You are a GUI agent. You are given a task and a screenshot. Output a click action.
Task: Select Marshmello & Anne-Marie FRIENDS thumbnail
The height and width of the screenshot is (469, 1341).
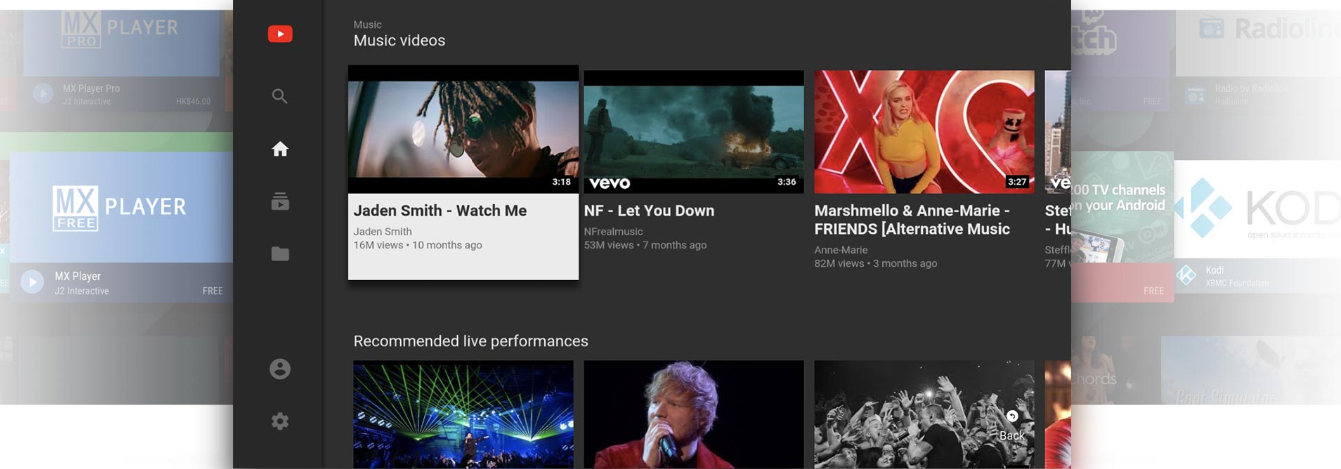click(924, 132)
